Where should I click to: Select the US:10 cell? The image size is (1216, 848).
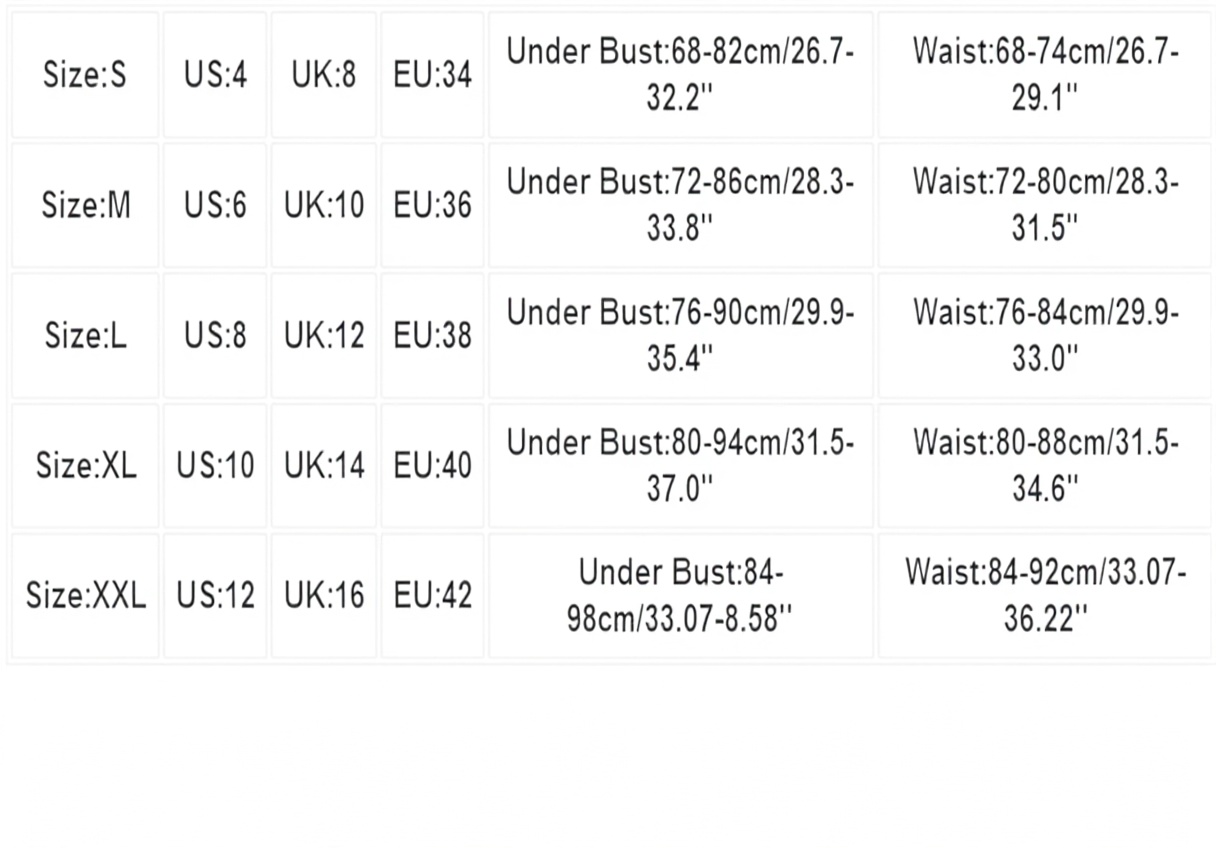pyautogui.click(x=215, y=465)
